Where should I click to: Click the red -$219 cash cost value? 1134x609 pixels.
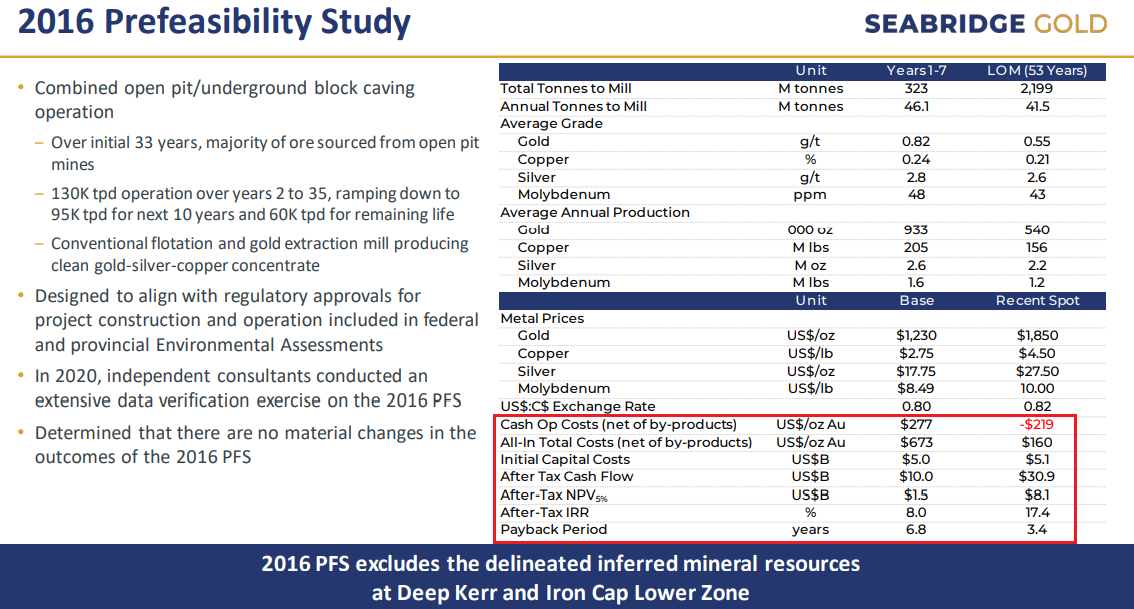tap(1037, 425)
